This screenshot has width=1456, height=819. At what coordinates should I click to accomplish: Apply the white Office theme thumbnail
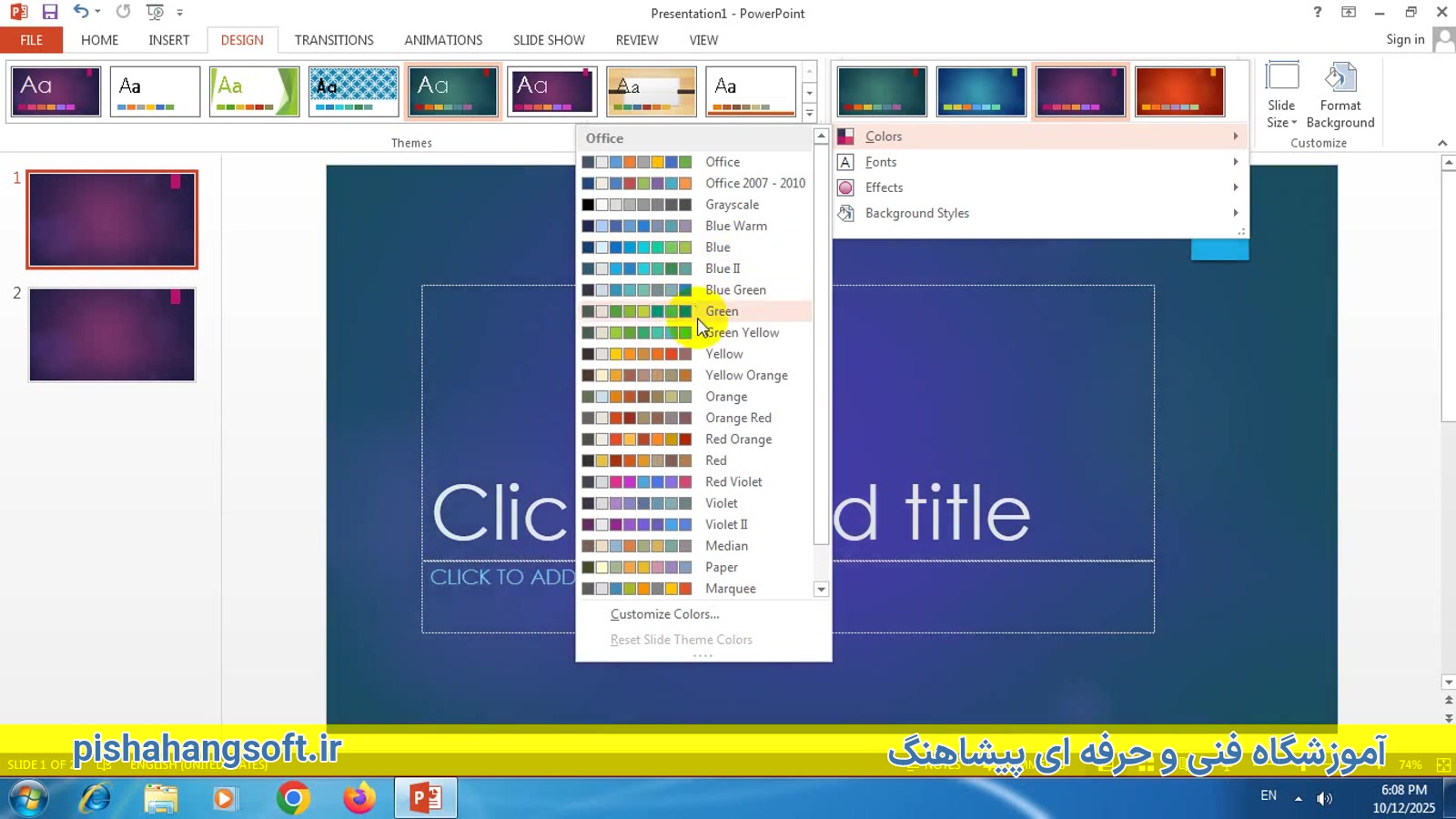coord(155,91)
